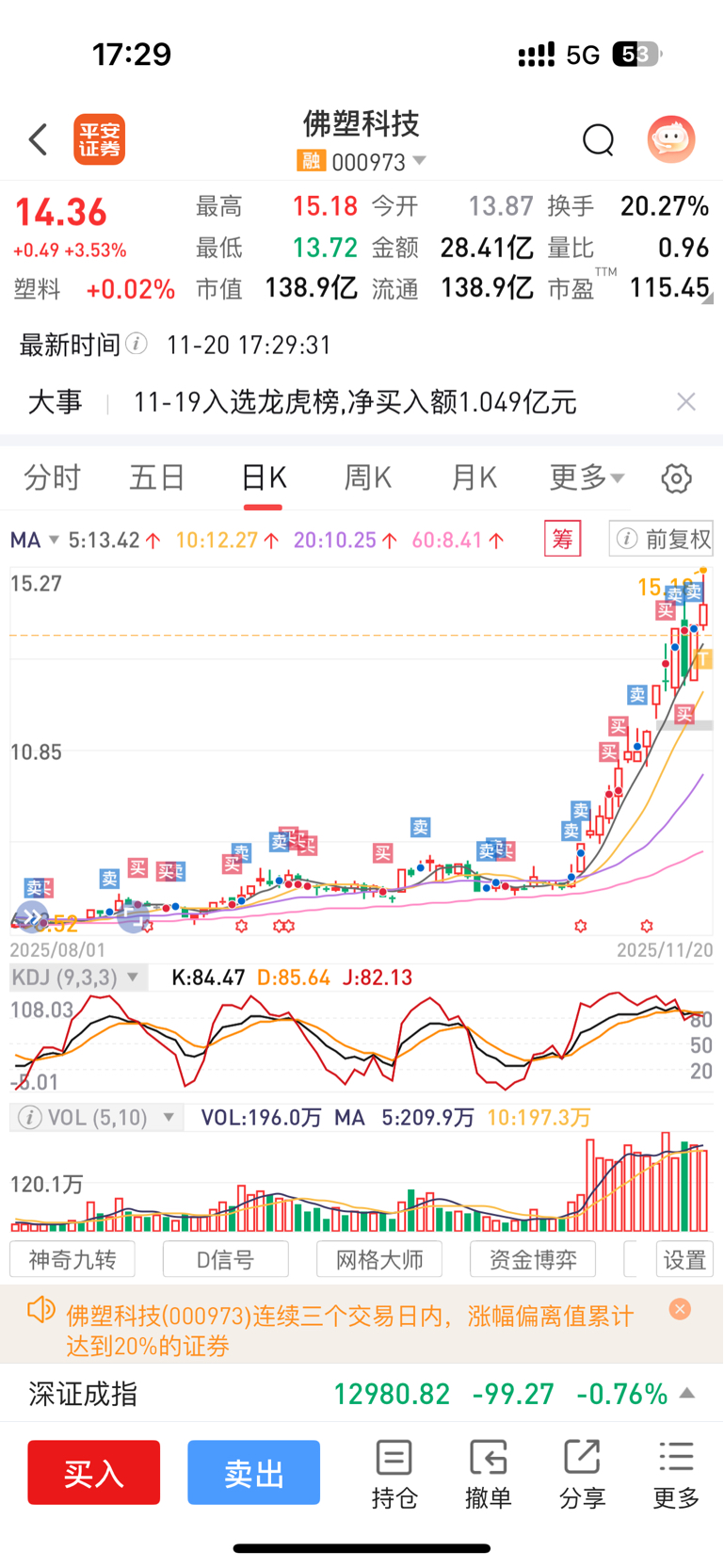This screenshot has height=1568, width=724.
Task: Expand the 深证成指 index bar arrow
Action: pyautogui.click(x=687, y=1393)
